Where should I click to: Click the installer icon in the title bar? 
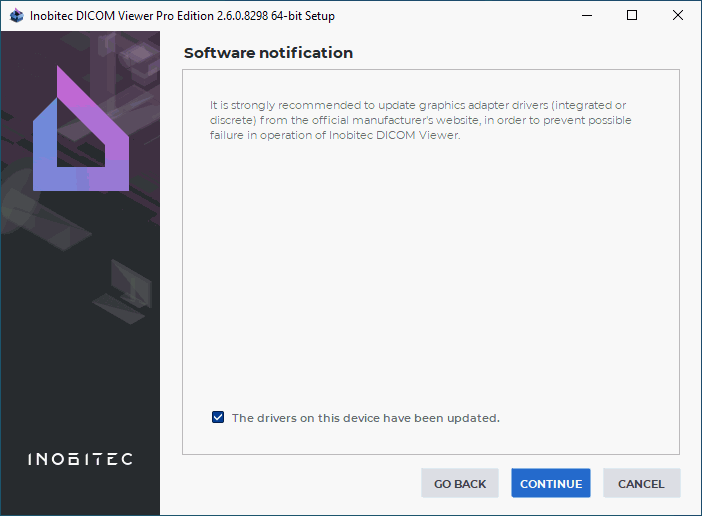[15, 16]
